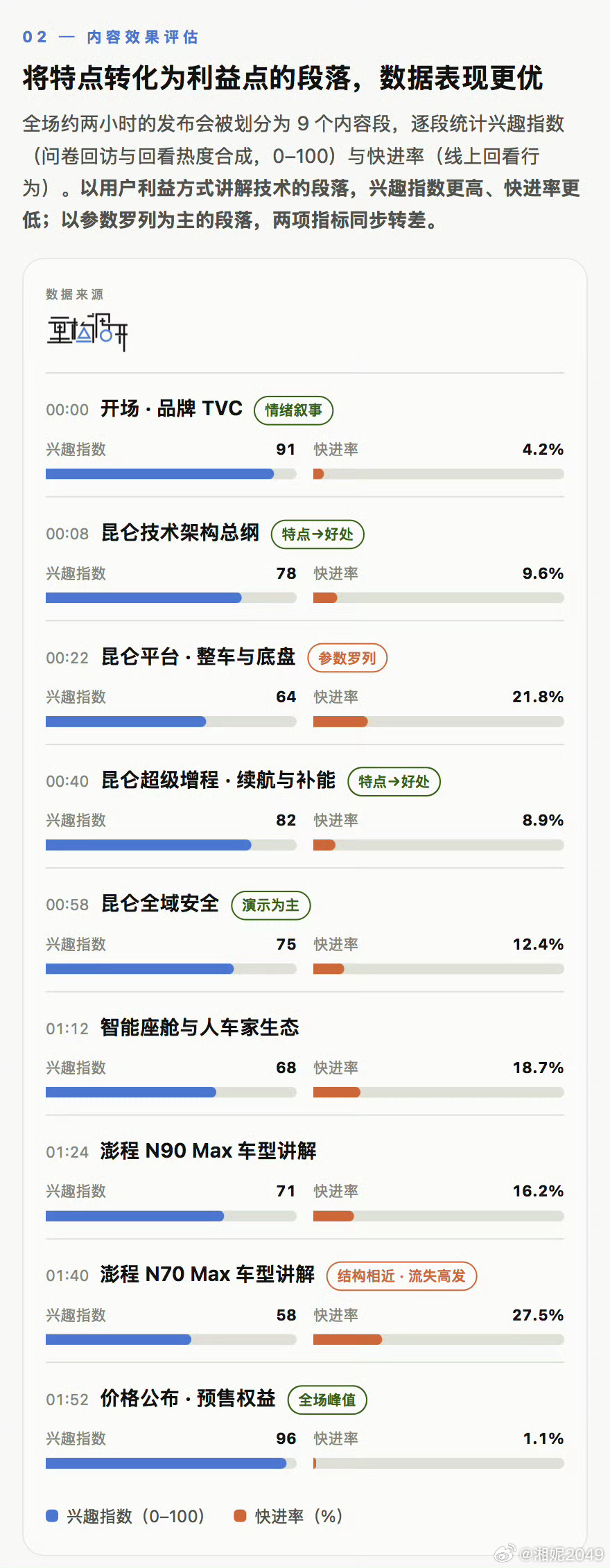Click the blue 兴趣指数 legend dot
The image size is (610, 1568).
click(x=52, y=1515)
